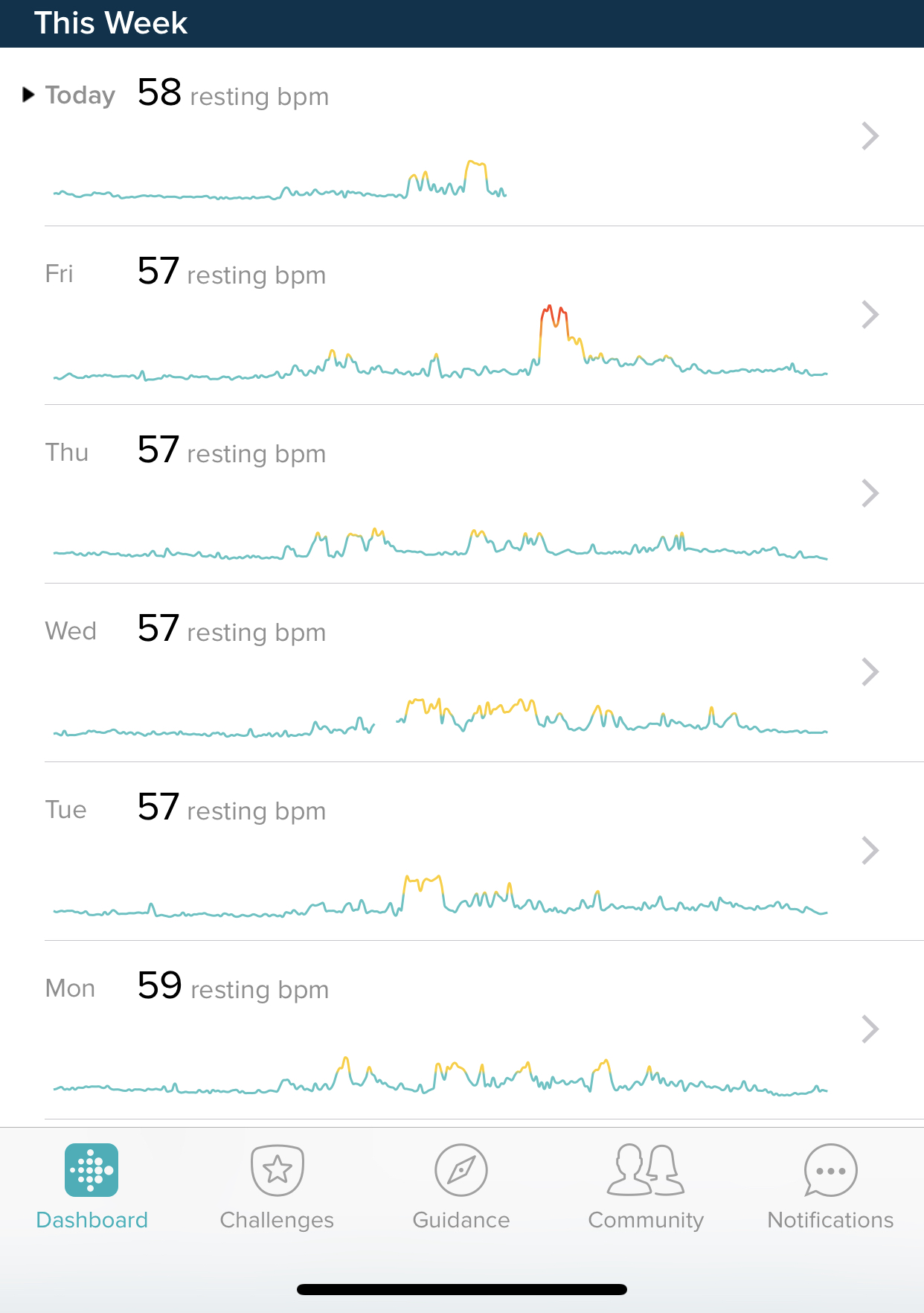Open Today's heart rate details chevron
Viewport: 924px width, 1313px height.
click(870, 136)
